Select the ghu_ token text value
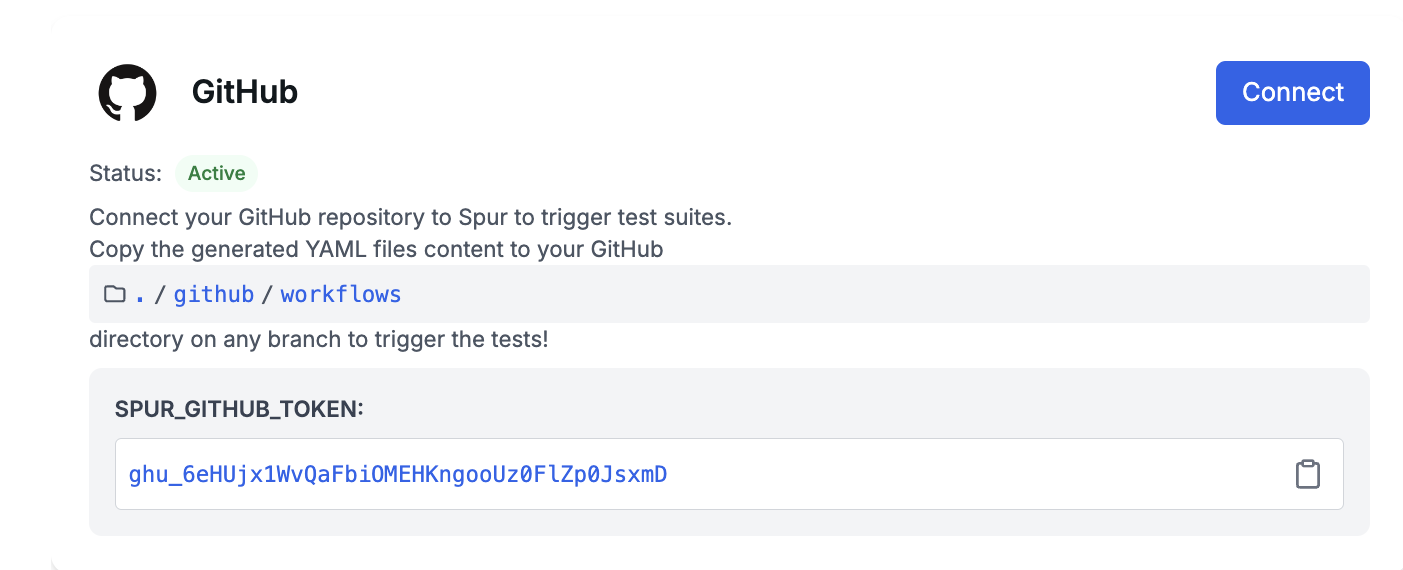Image resolution: width=1403 pixels, height=570 pixels. tap(398, 474)
